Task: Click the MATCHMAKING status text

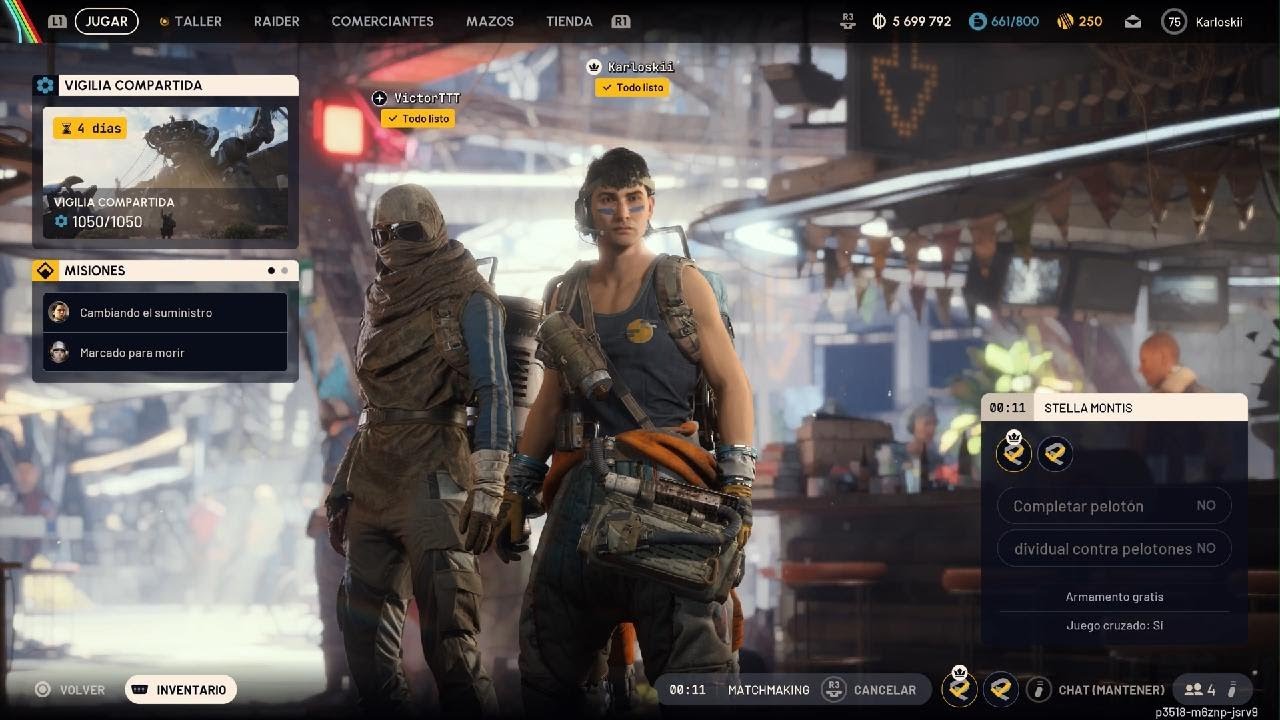Action: 769,689
